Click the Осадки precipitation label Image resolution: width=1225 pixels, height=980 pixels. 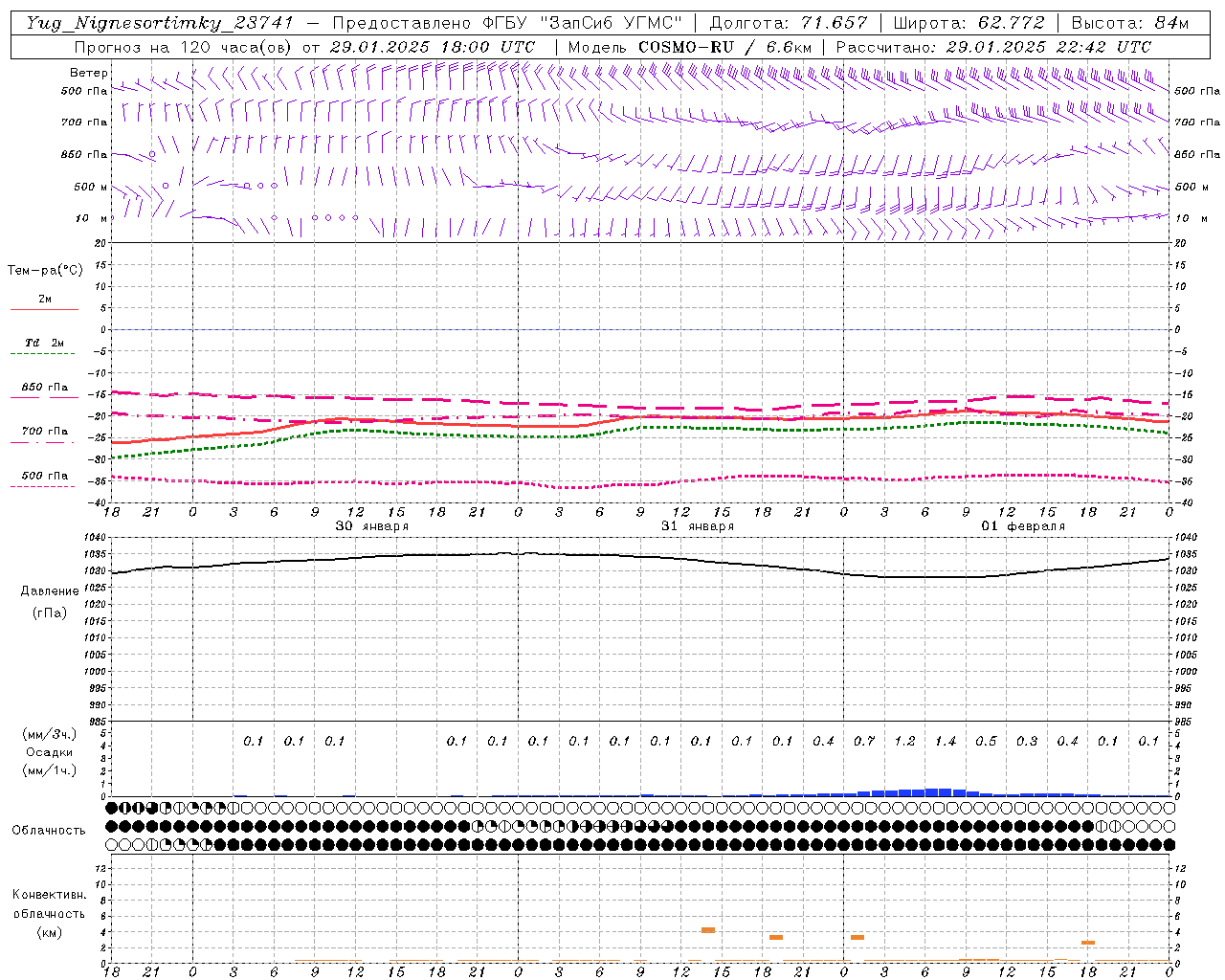click(48, 752)
